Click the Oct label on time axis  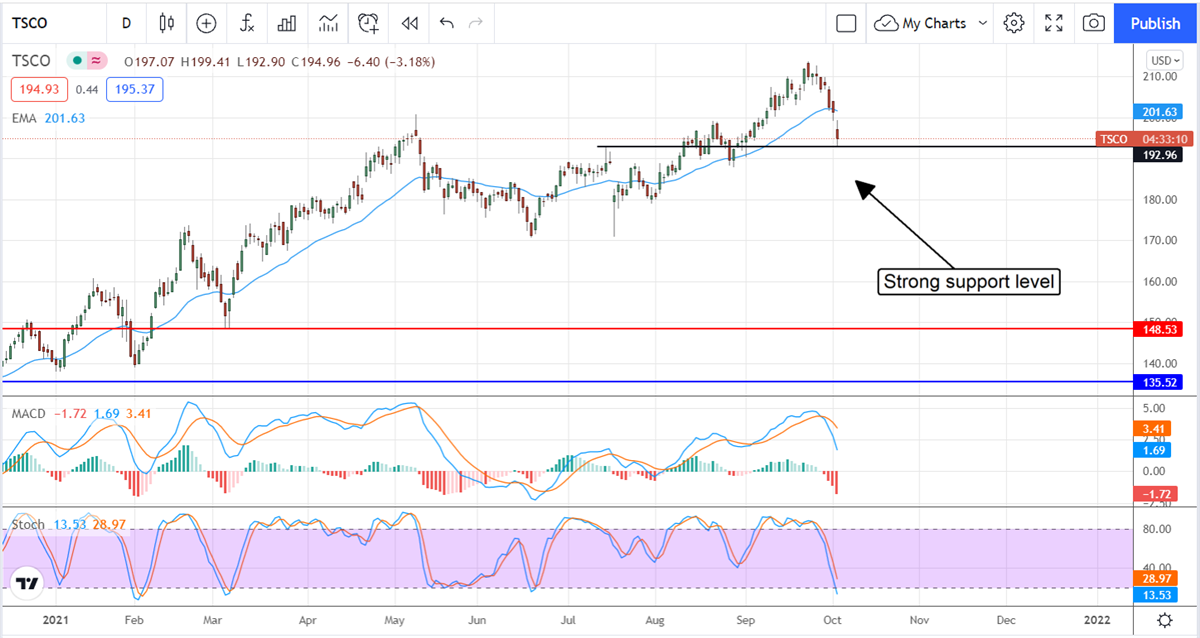coord(832,620)
